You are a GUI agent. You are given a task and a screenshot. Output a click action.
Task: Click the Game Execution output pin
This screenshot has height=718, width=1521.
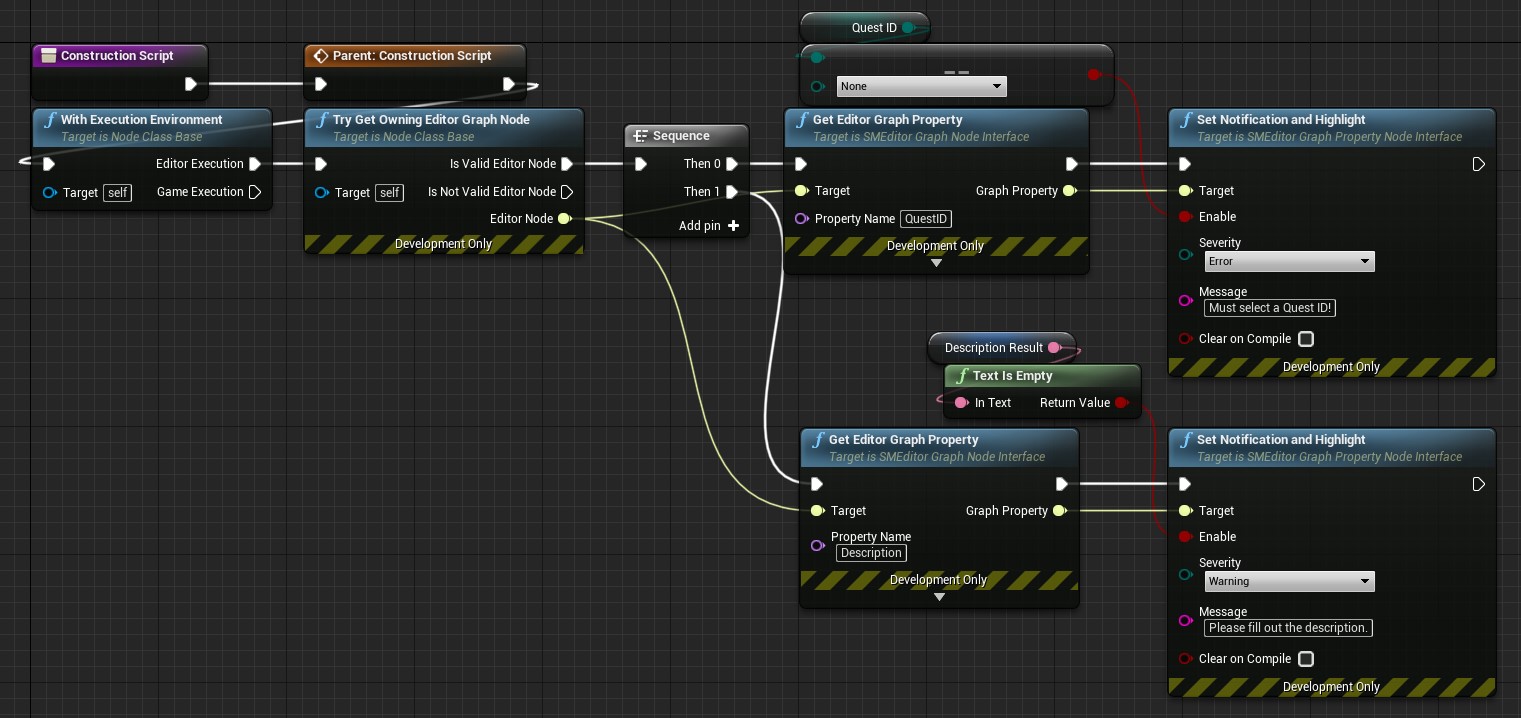point(255,192)
